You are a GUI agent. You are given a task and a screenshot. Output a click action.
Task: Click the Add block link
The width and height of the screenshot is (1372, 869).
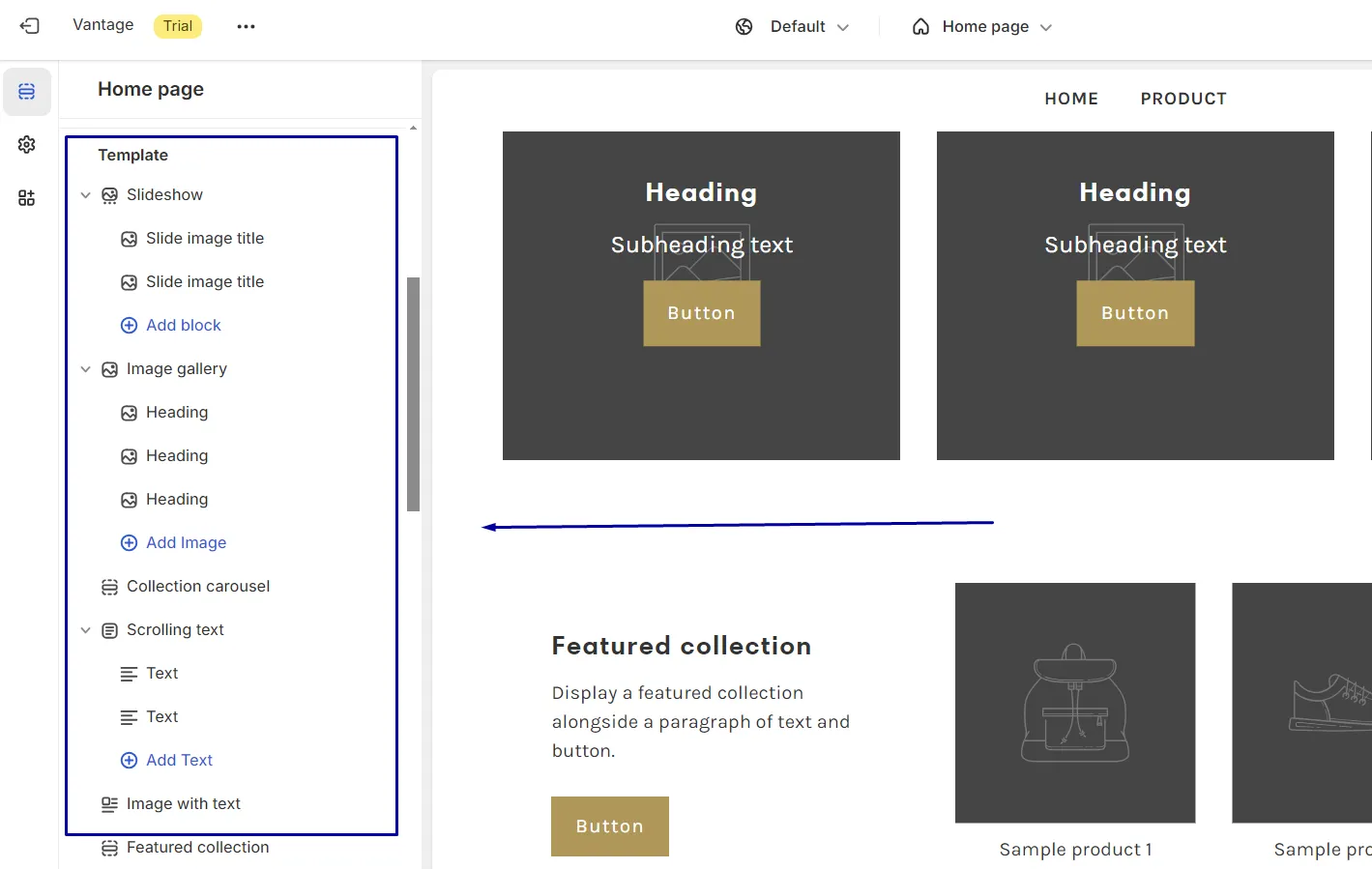tap(184, 326)
